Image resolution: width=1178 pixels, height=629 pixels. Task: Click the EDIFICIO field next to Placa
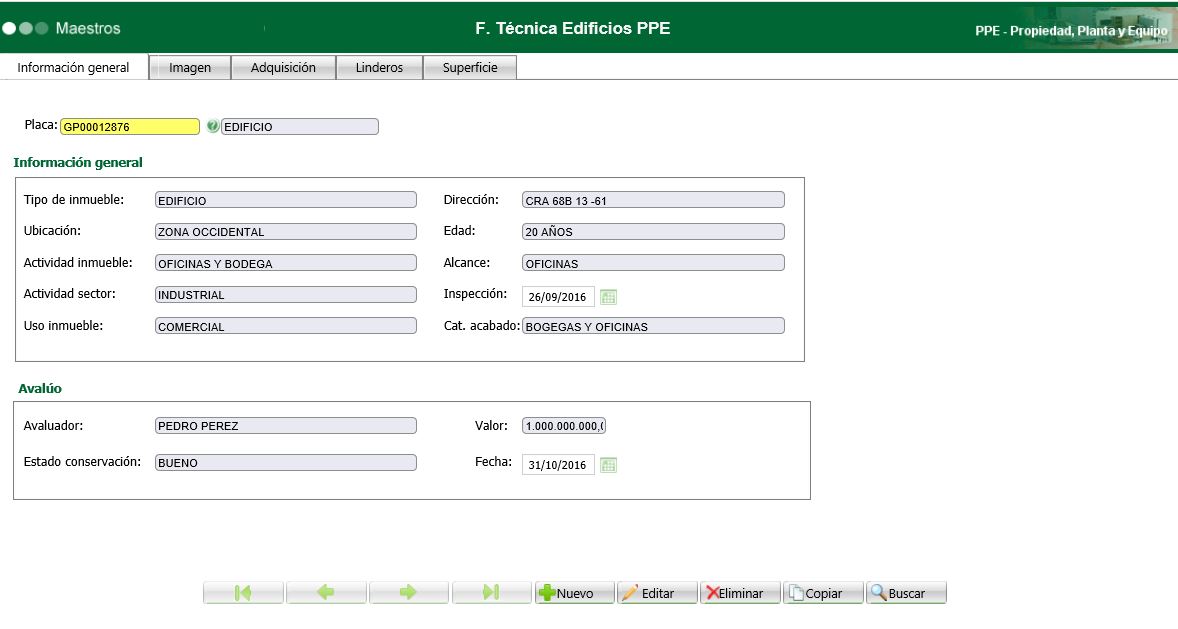tap(300, 126)
